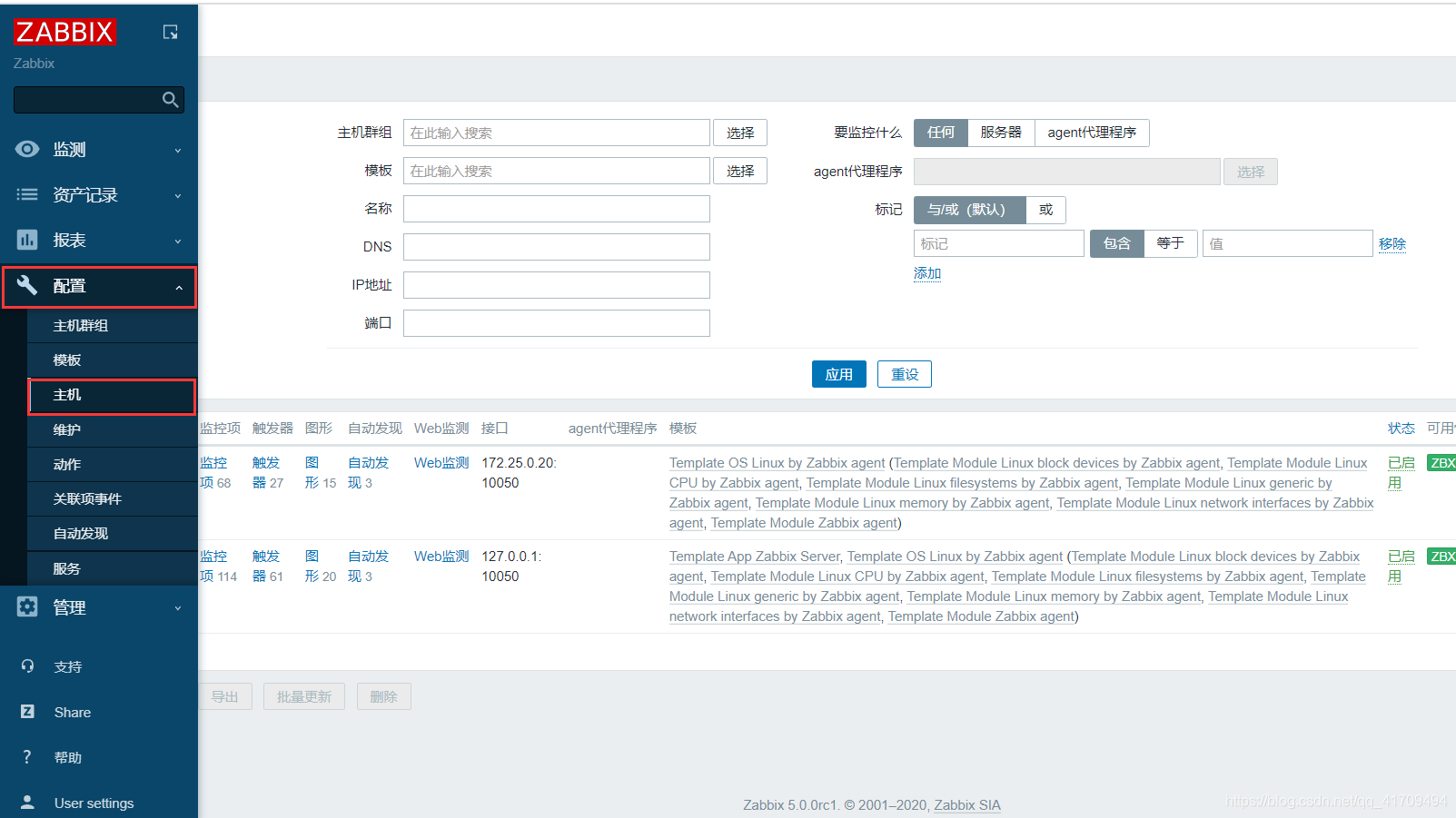
Task: Focus the 名称 name input field
Action: pyautogui.click(x=557, y=209)
